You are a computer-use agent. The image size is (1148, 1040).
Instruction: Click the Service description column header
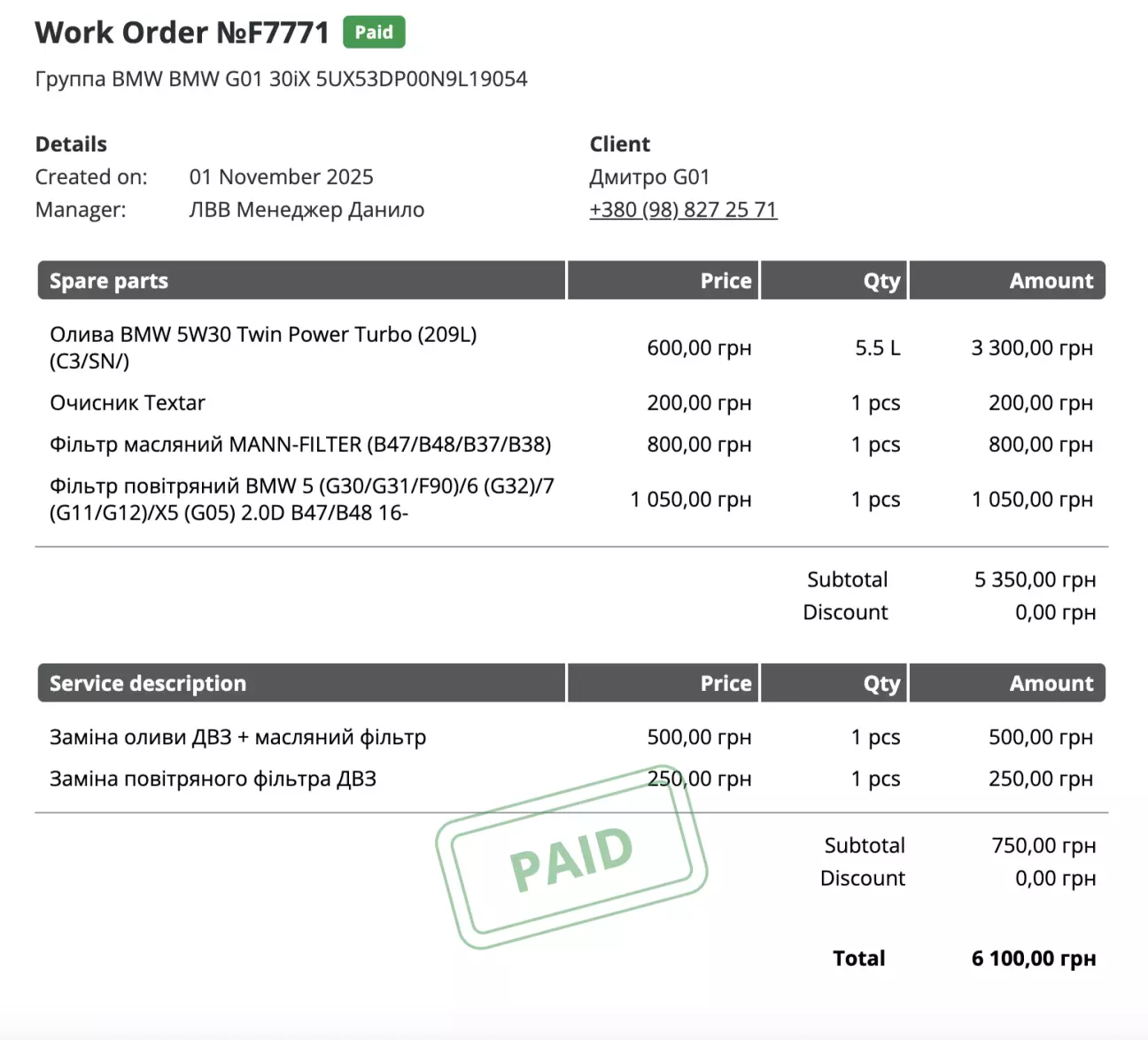coord(148,683)
